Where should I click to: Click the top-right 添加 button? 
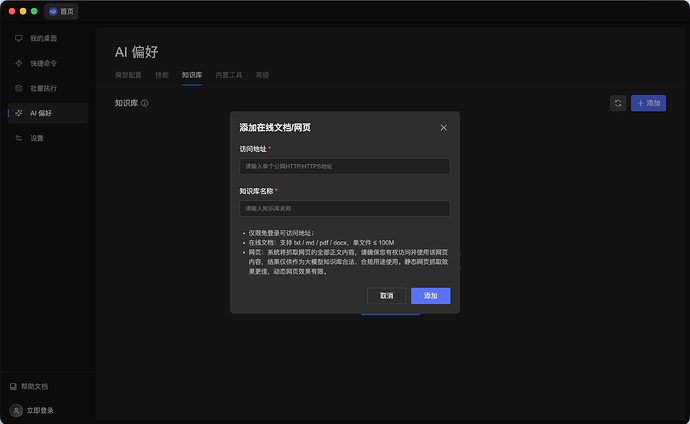point(648,103)
